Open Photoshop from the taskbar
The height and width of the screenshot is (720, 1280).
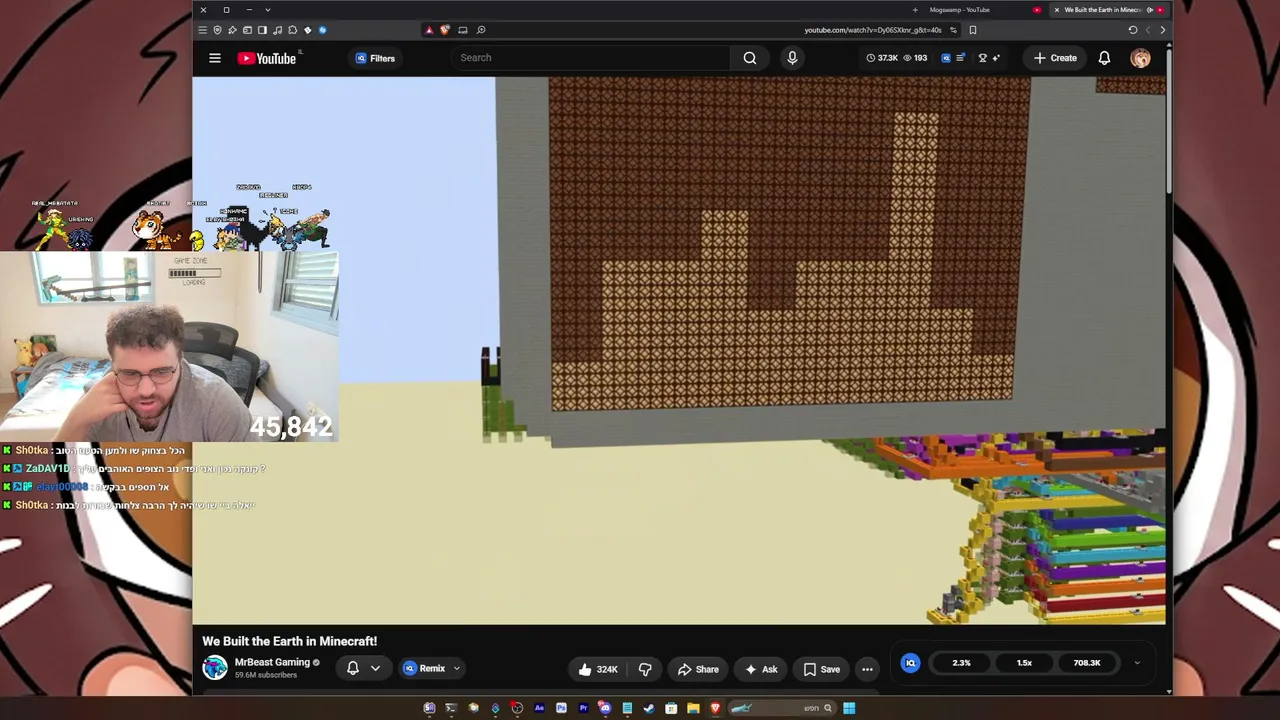561,708
